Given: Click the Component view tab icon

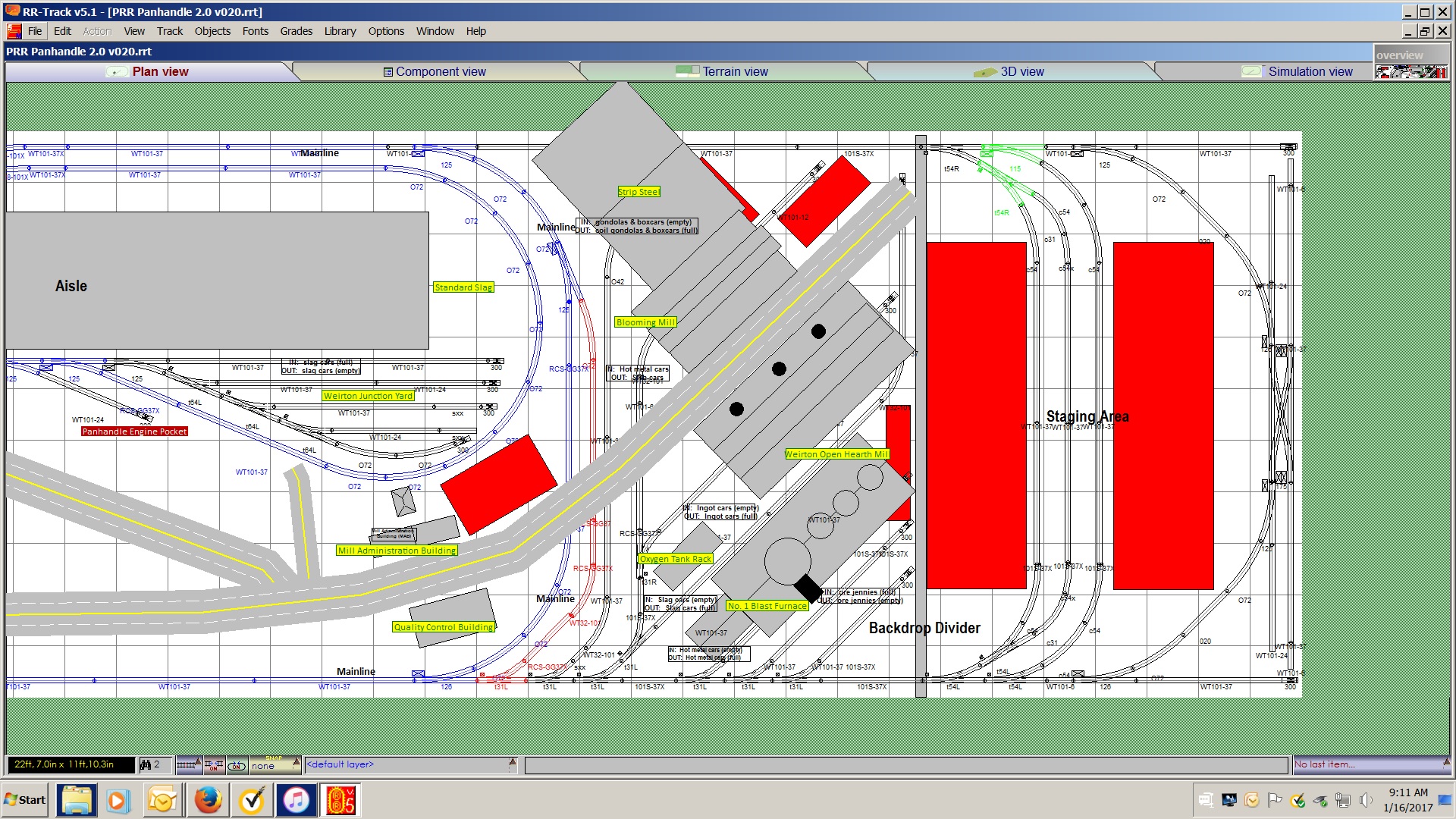Looking at the screenshot, I should (x=388, y=71).
